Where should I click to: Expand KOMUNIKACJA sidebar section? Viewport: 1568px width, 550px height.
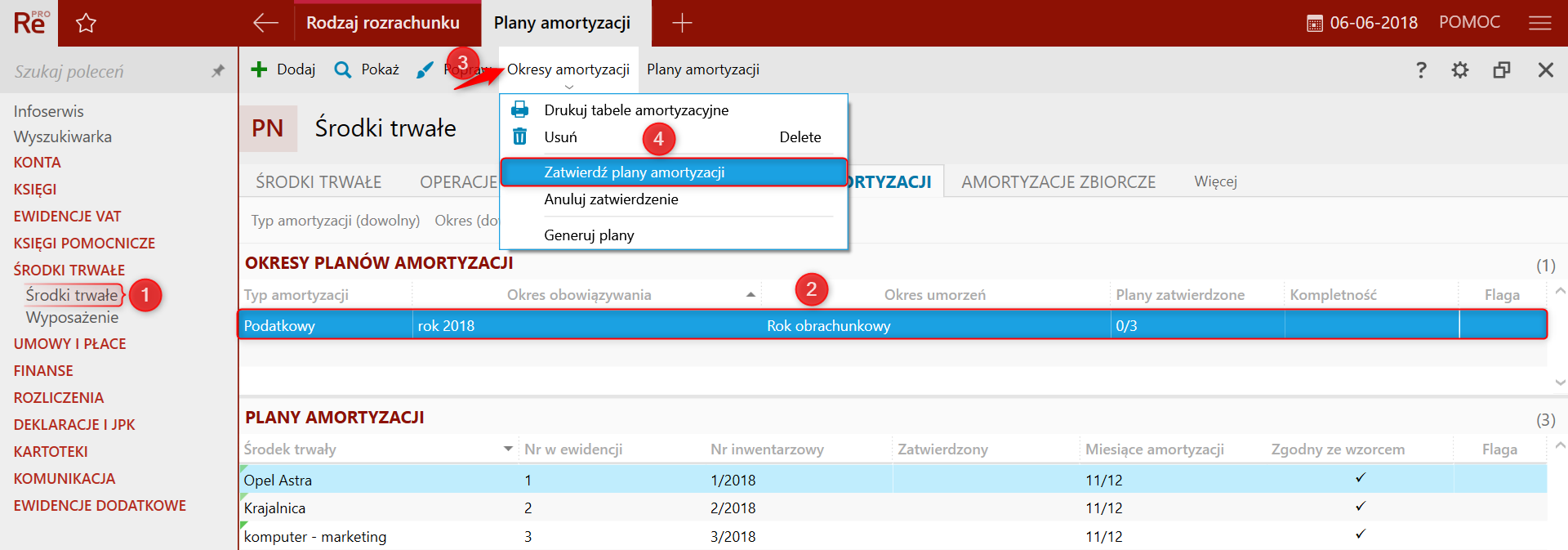(x=64, y=479)
